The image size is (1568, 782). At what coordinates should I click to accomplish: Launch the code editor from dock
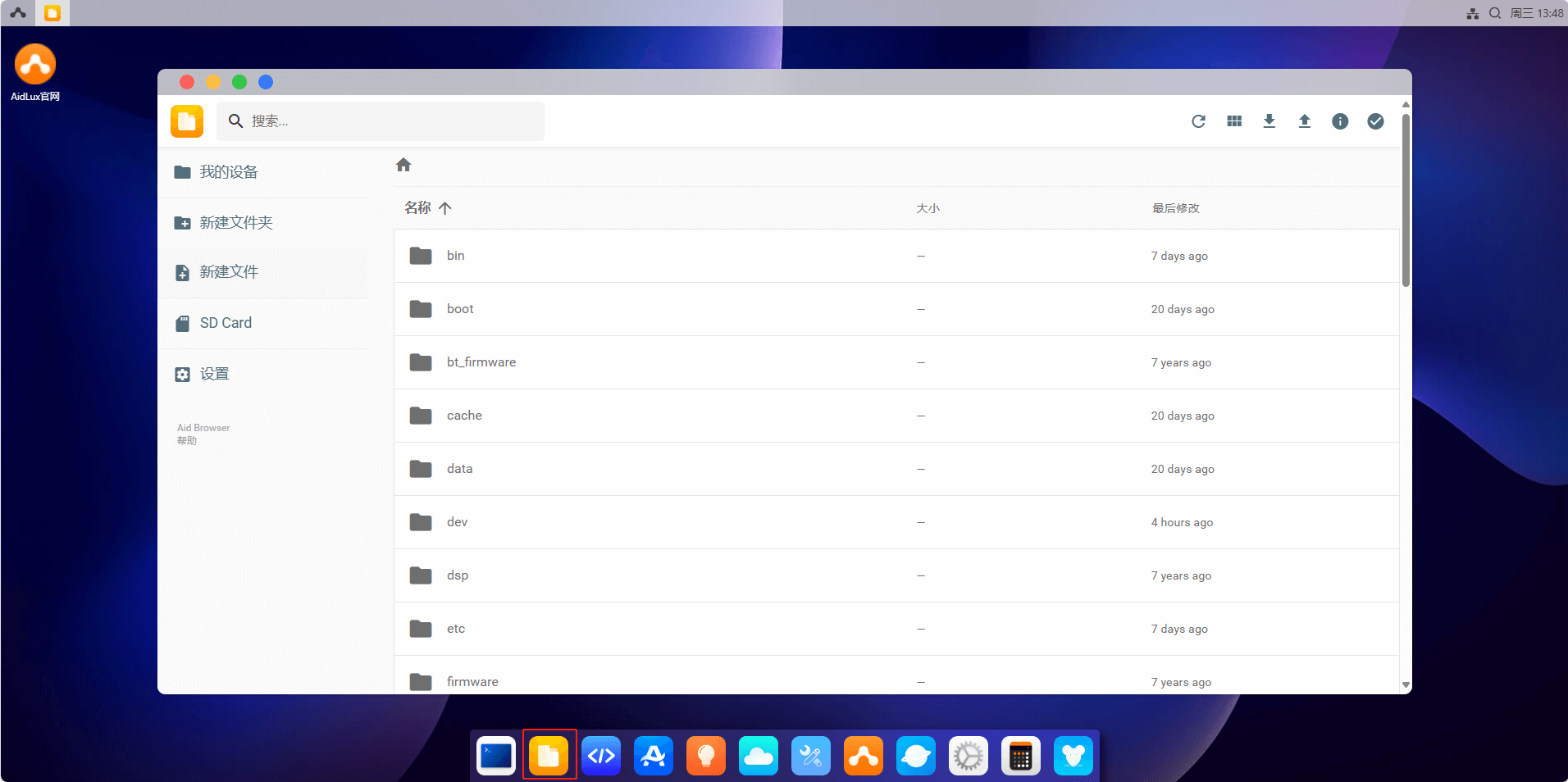[x=601, y=756]
